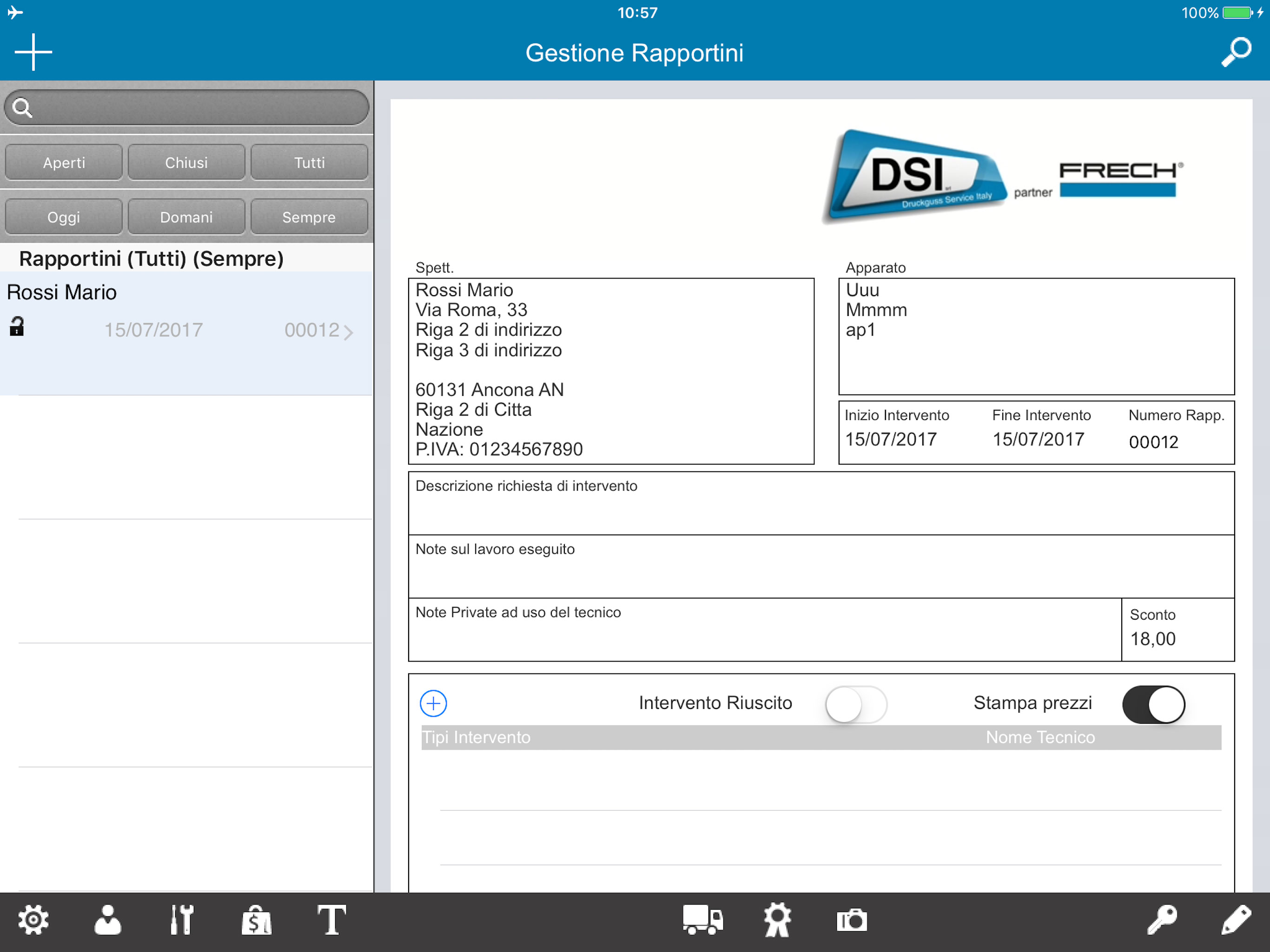Tap the pencil edit icon

[x=1236, y=920]
